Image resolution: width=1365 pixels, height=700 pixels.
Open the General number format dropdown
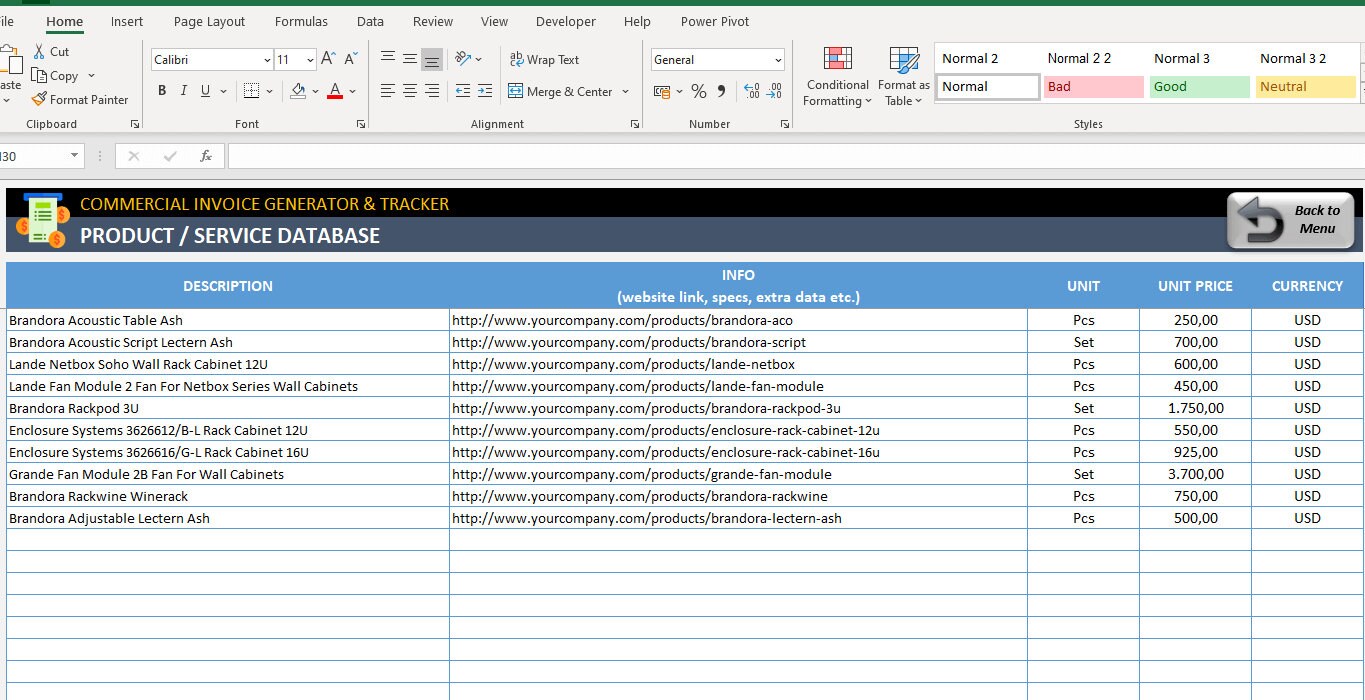(x=779, y=59)
